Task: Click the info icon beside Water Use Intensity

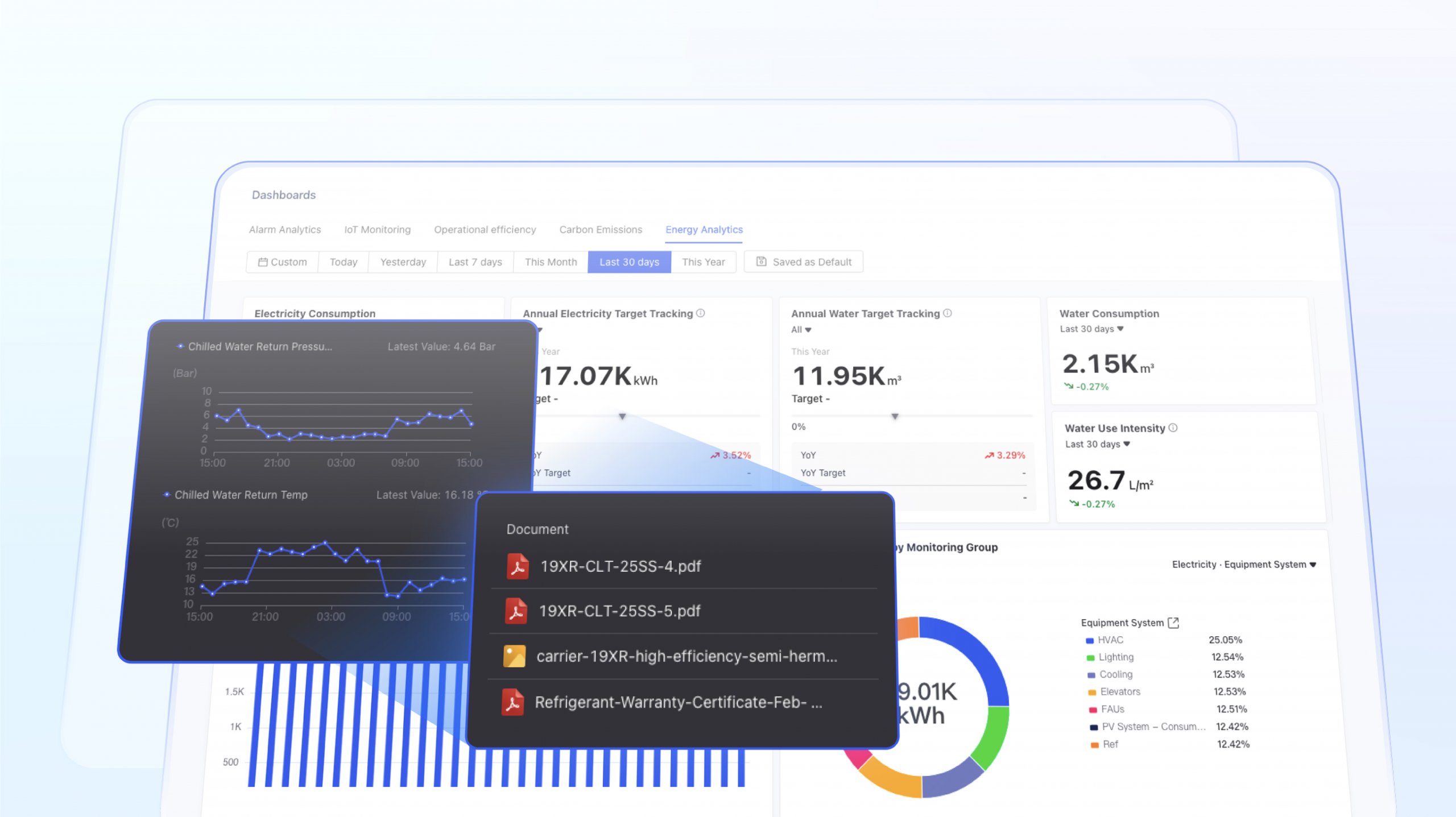Action: point(1173,428)
